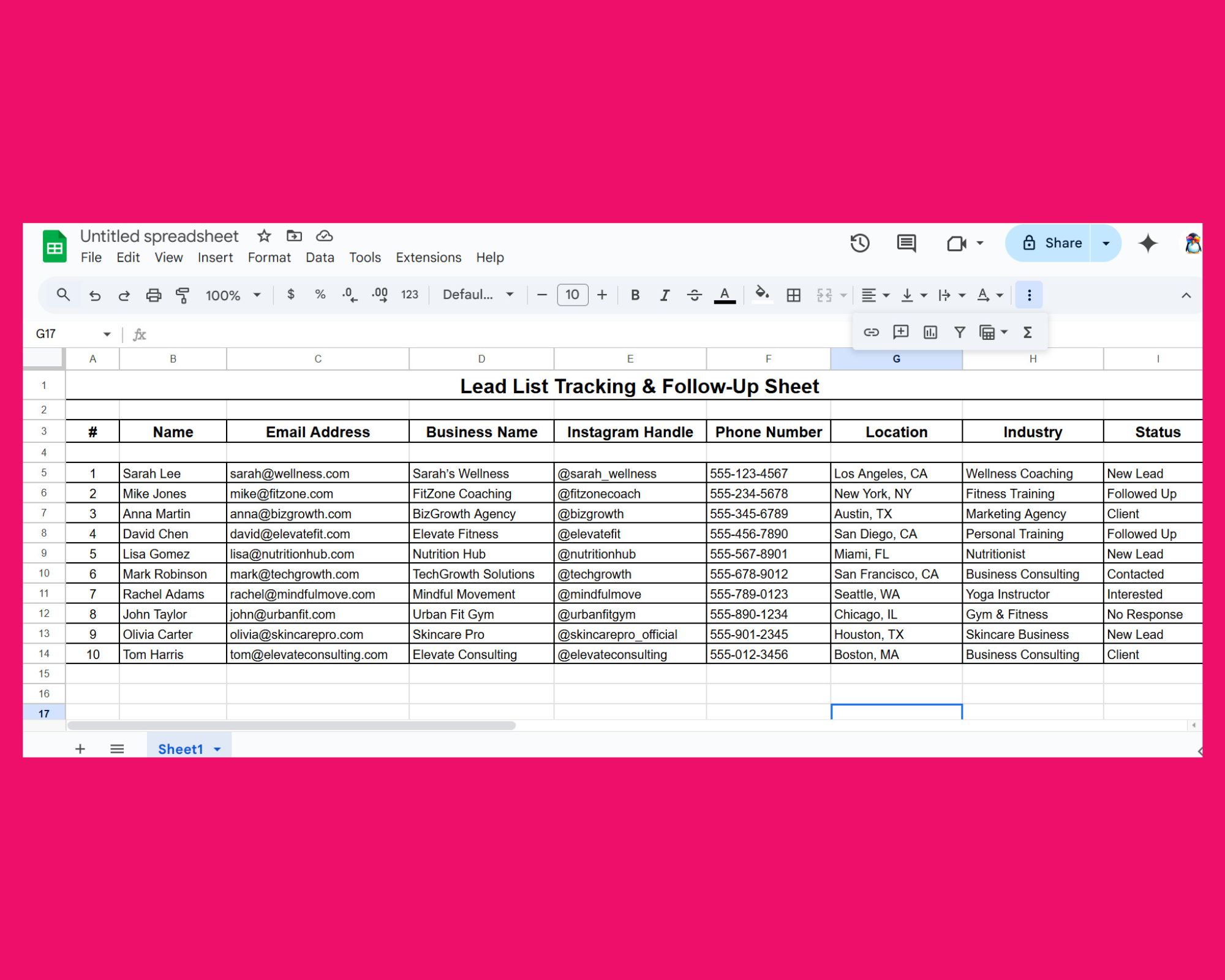Open the comments history icon
The width and height of the screenshot is (1225, 980).
click(906, 243)
